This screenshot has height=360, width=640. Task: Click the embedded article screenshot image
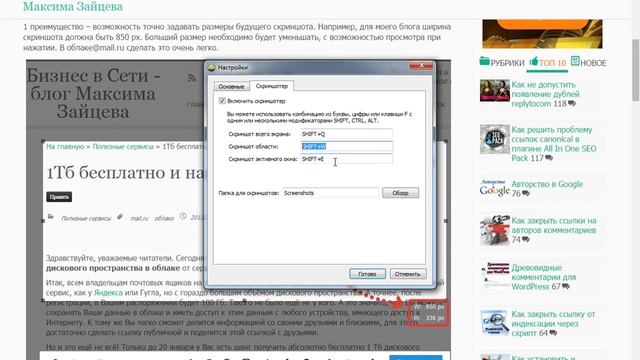tap(238, 210)
